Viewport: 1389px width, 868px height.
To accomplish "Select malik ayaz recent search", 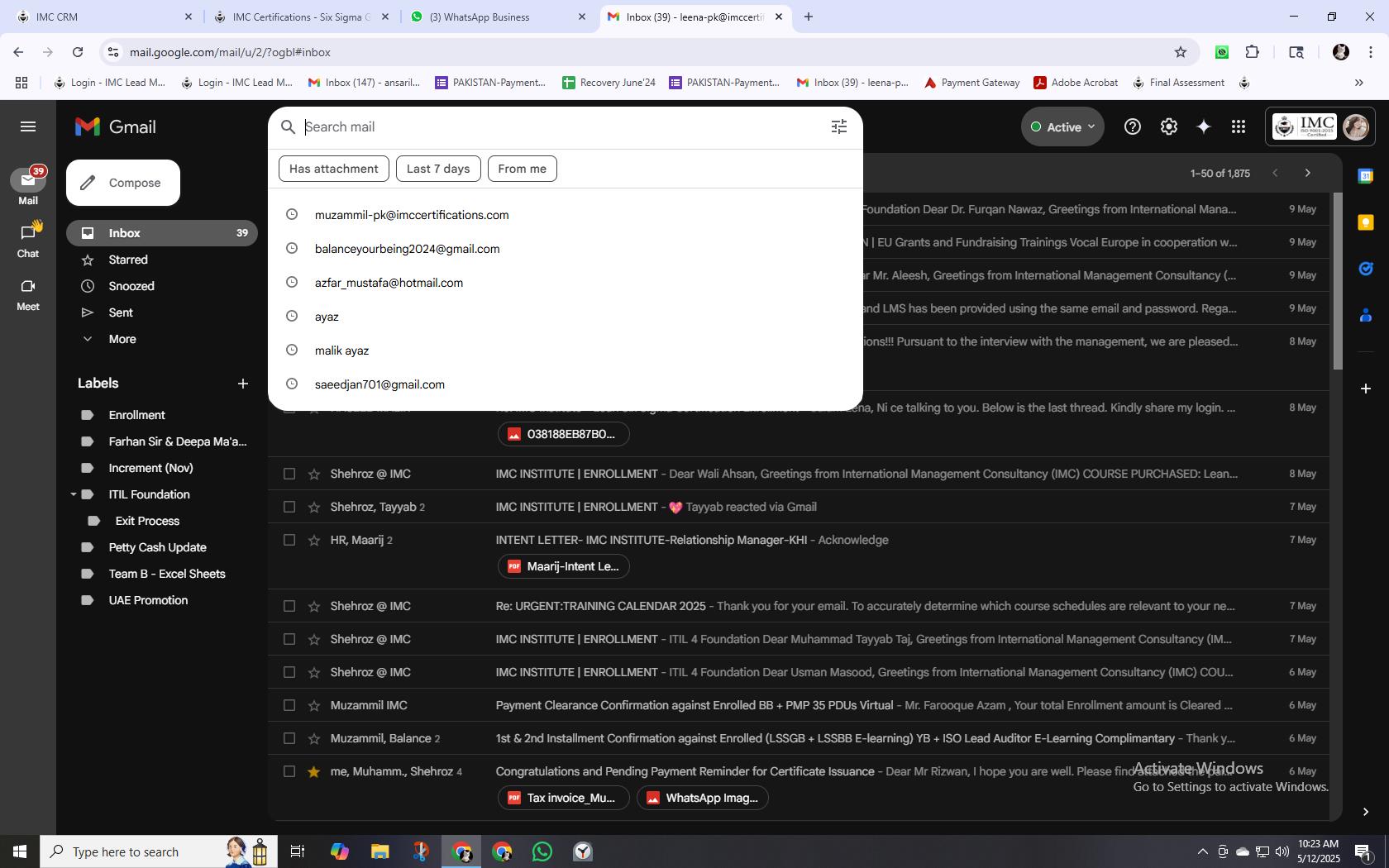I will click(566, 351).
